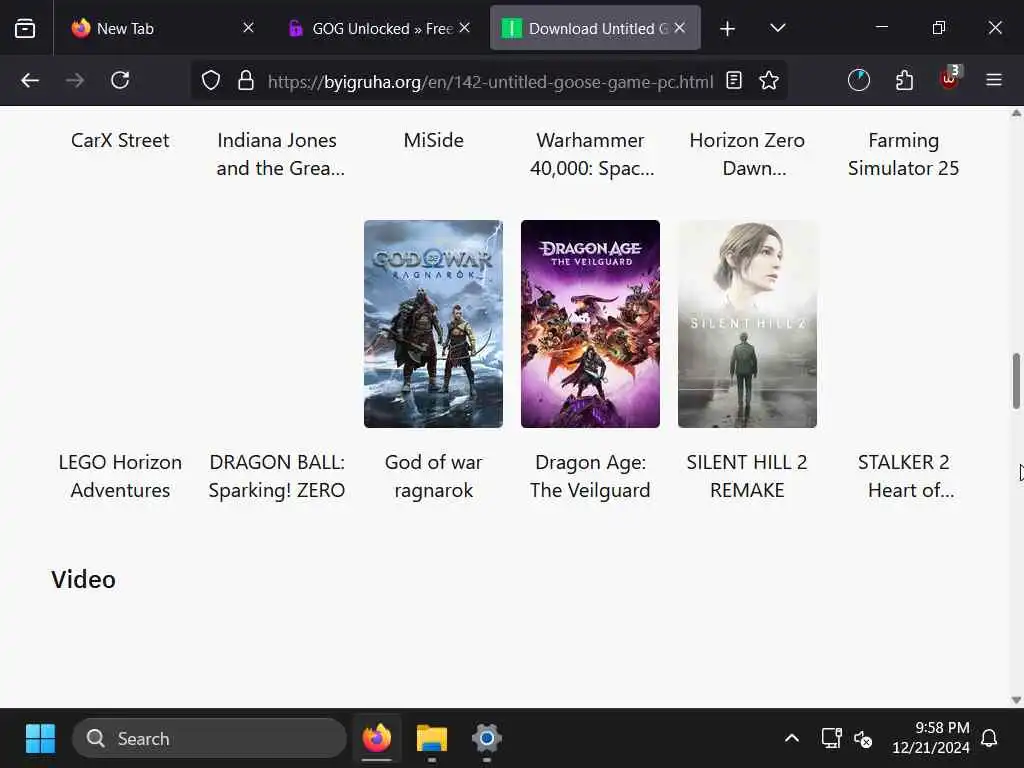The image size is (1024, 768).
Task: Click scrollbar up arrow
Action: pos(1016,113)
